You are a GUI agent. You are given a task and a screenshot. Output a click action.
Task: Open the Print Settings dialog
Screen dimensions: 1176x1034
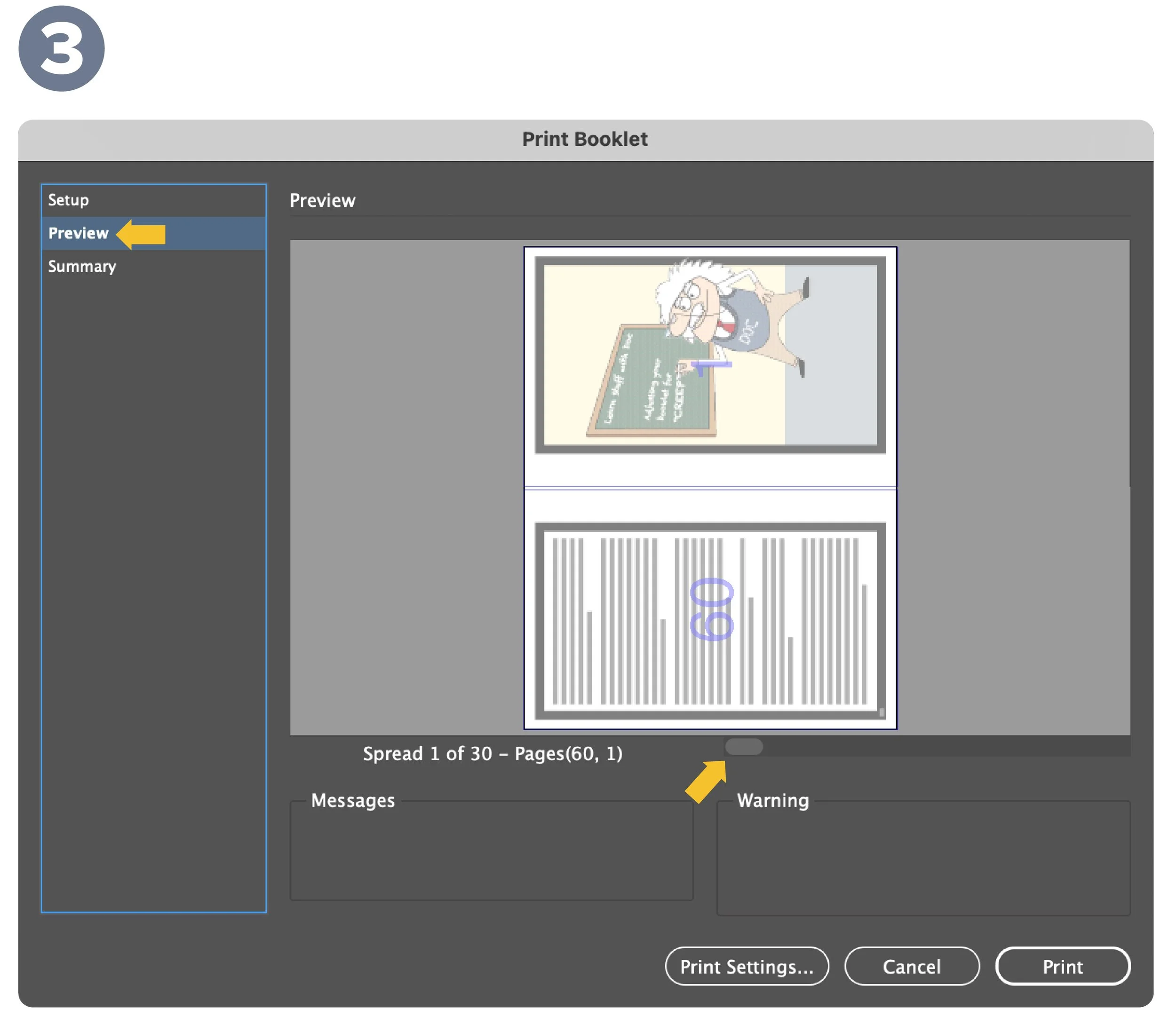tap(747, 967)
